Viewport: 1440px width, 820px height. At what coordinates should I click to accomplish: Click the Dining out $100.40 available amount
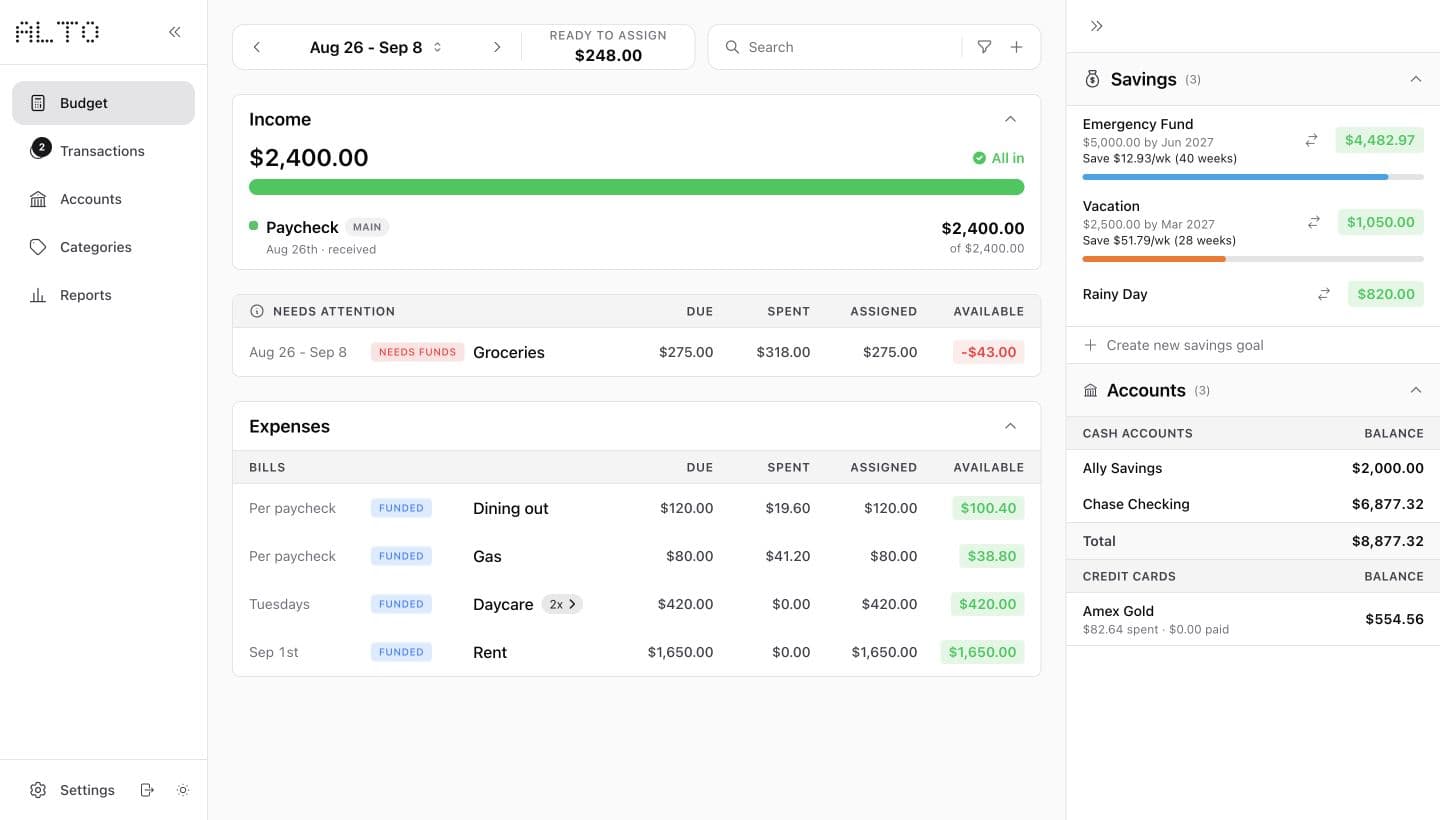point(988,508)
